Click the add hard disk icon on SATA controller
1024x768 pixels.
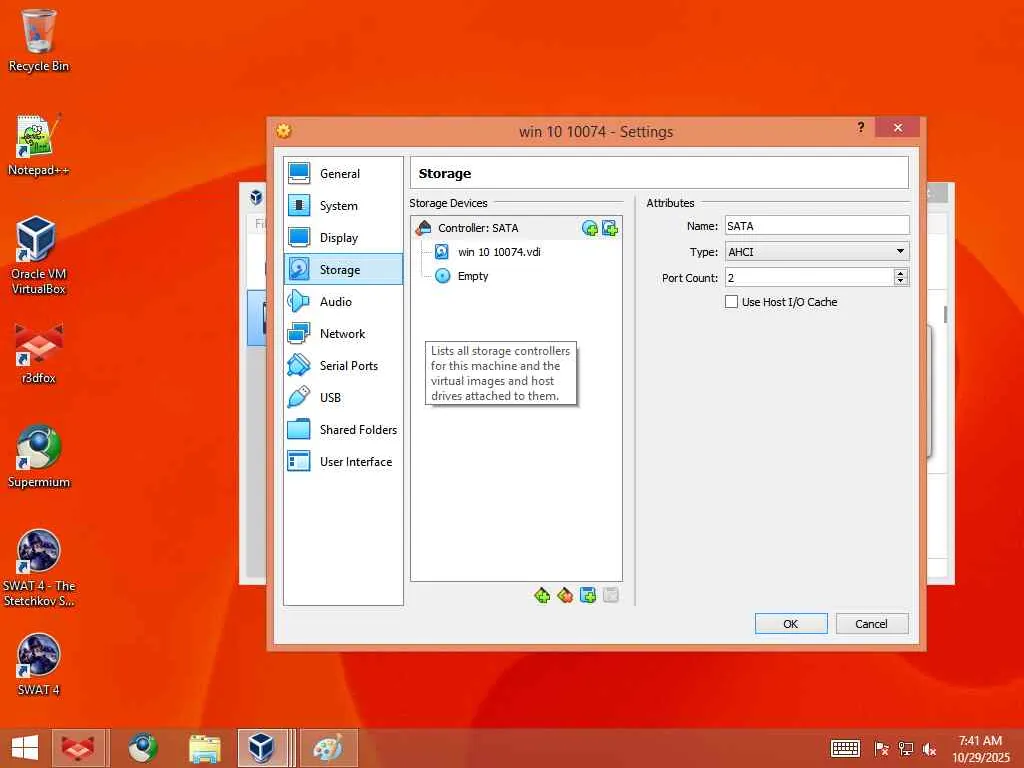point(610,228)
